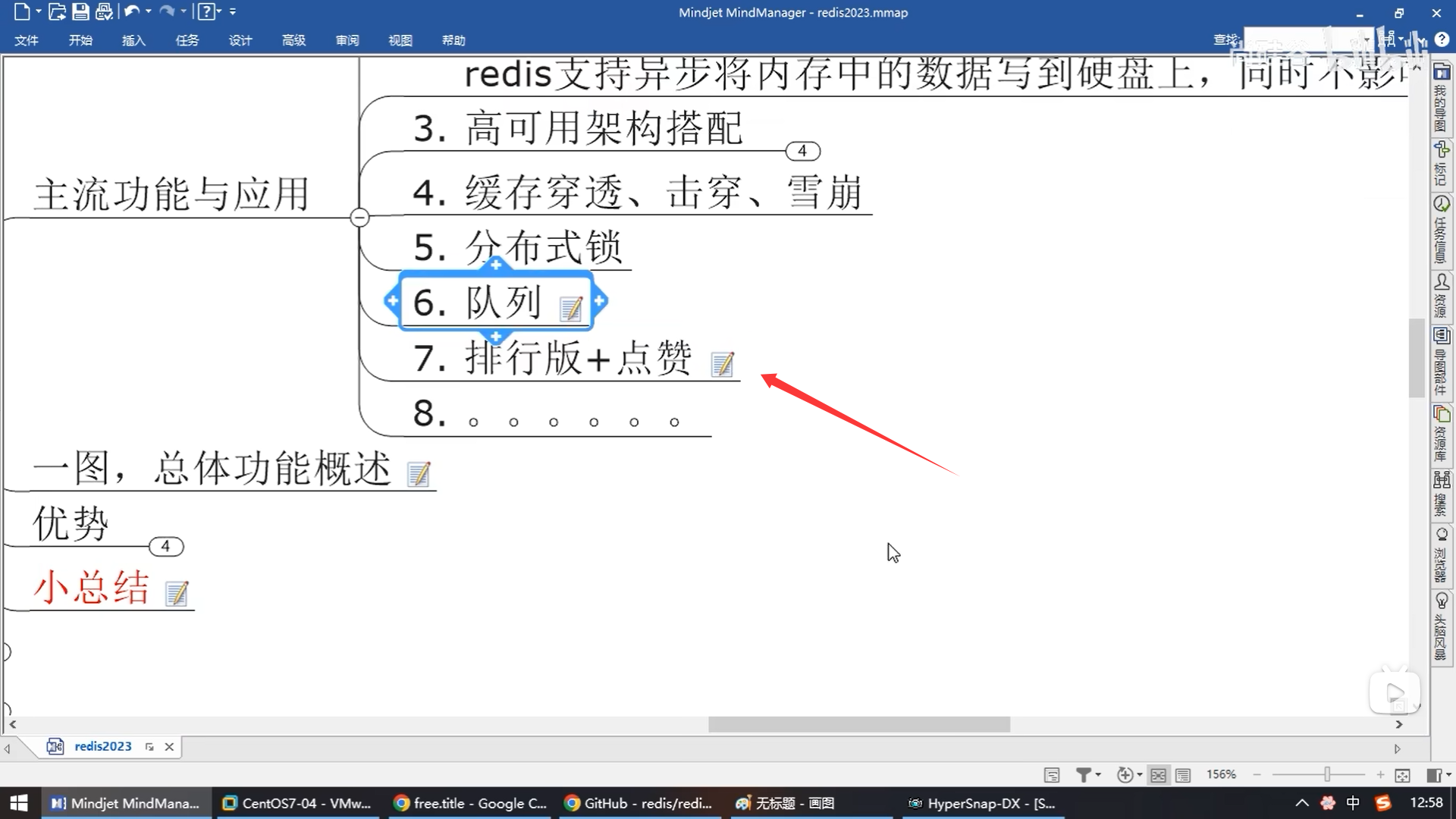Image resolution: width=1456 pixels, height=819 pixels.
Task: Click the zoom in plus button
Action: 1380,775
